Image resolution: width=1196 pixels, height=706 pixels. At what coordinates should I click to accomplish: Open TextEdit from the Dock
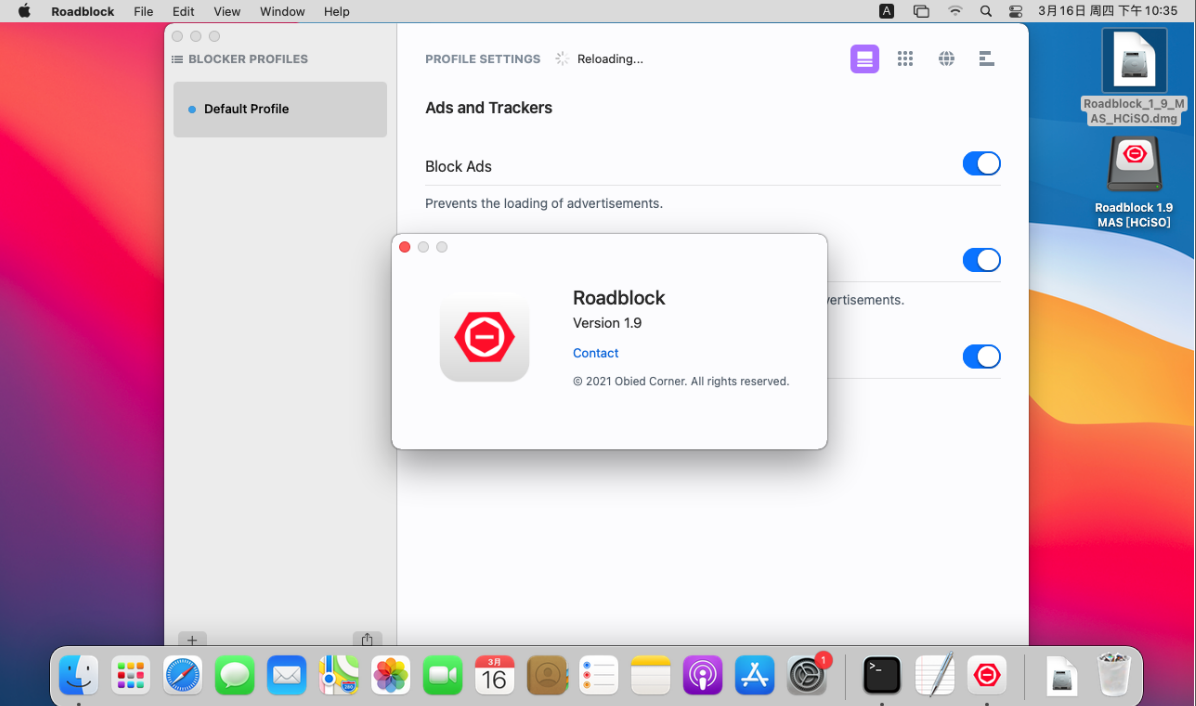(x=934, y=675)
